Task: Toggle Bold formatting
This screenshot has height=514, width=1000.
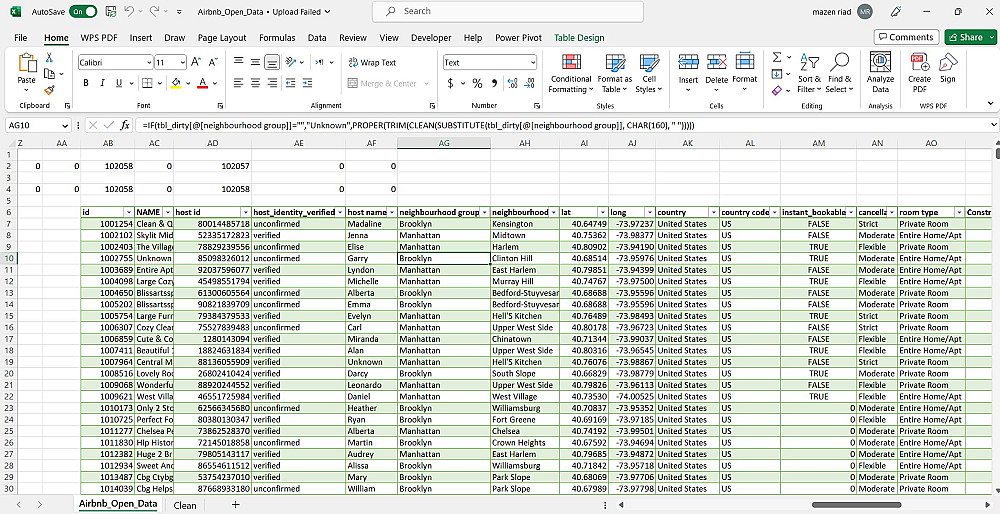Action: coord(85,84)
